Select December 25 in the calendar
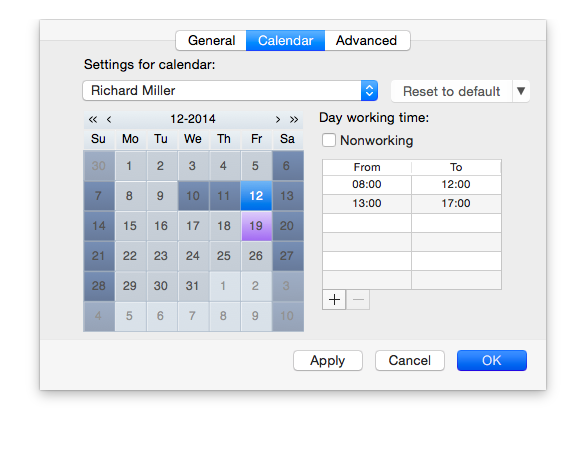Screen dimensions: 586x450 pyautogui.click(x=224, y=256)
